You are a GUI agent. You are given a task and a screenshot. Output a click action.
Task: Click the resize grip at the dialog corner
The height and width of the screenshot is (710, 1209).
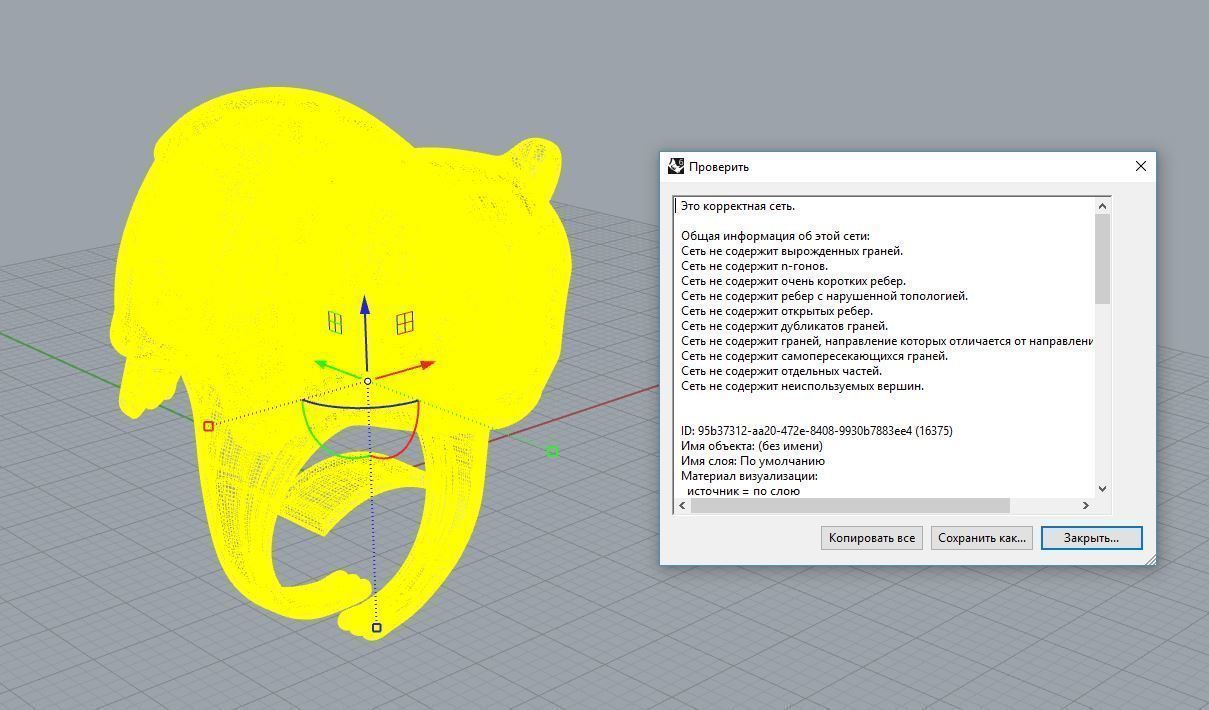pos(1150,559)
